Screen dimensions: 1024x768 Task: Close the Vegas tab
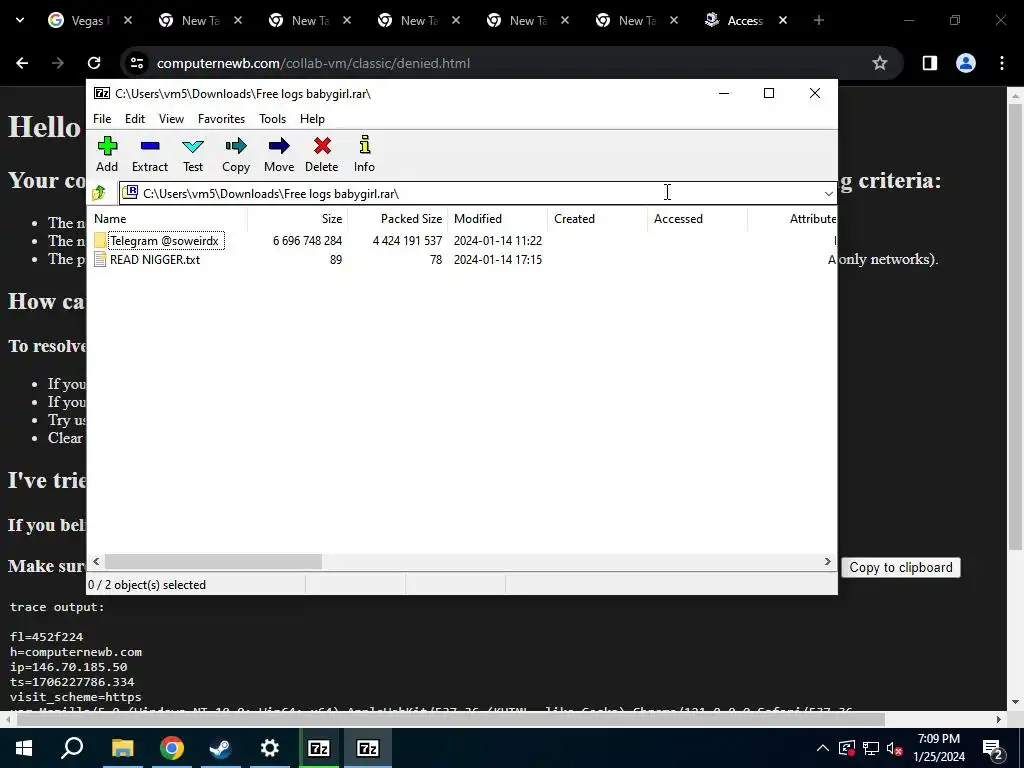[128, 21]
